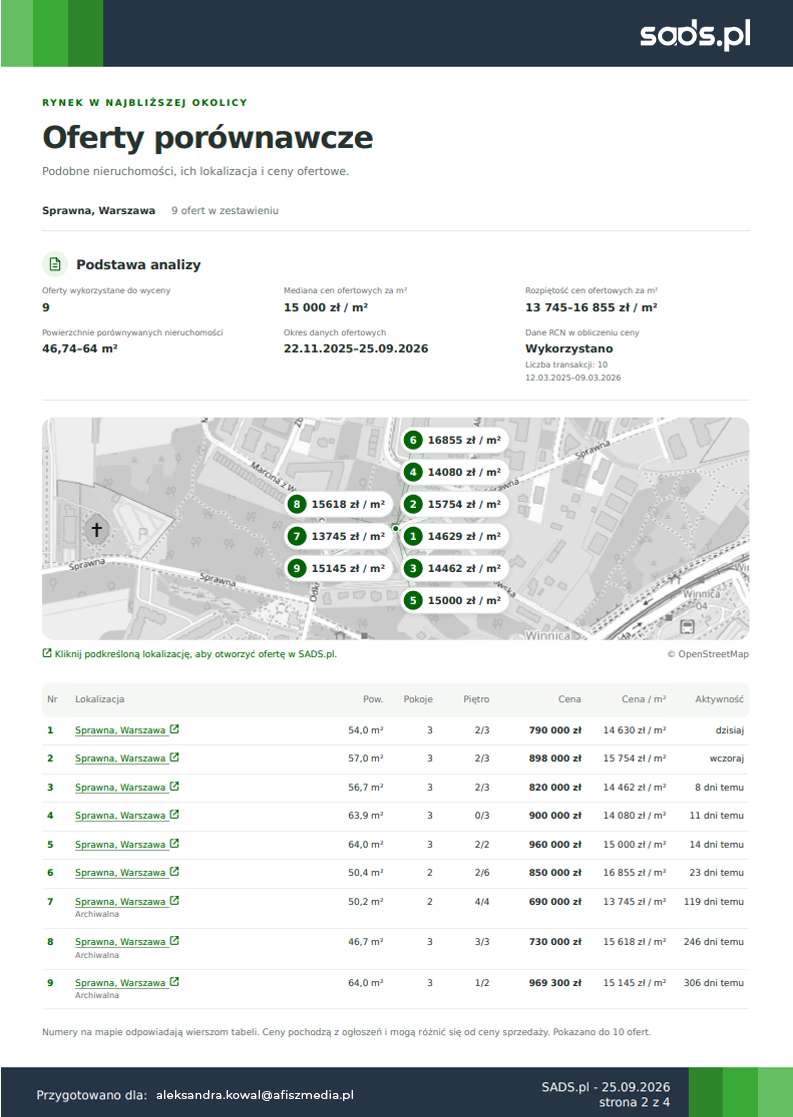
Task: Select map marker 3 at 14462 zł / m²
Action: click(454, 568)
